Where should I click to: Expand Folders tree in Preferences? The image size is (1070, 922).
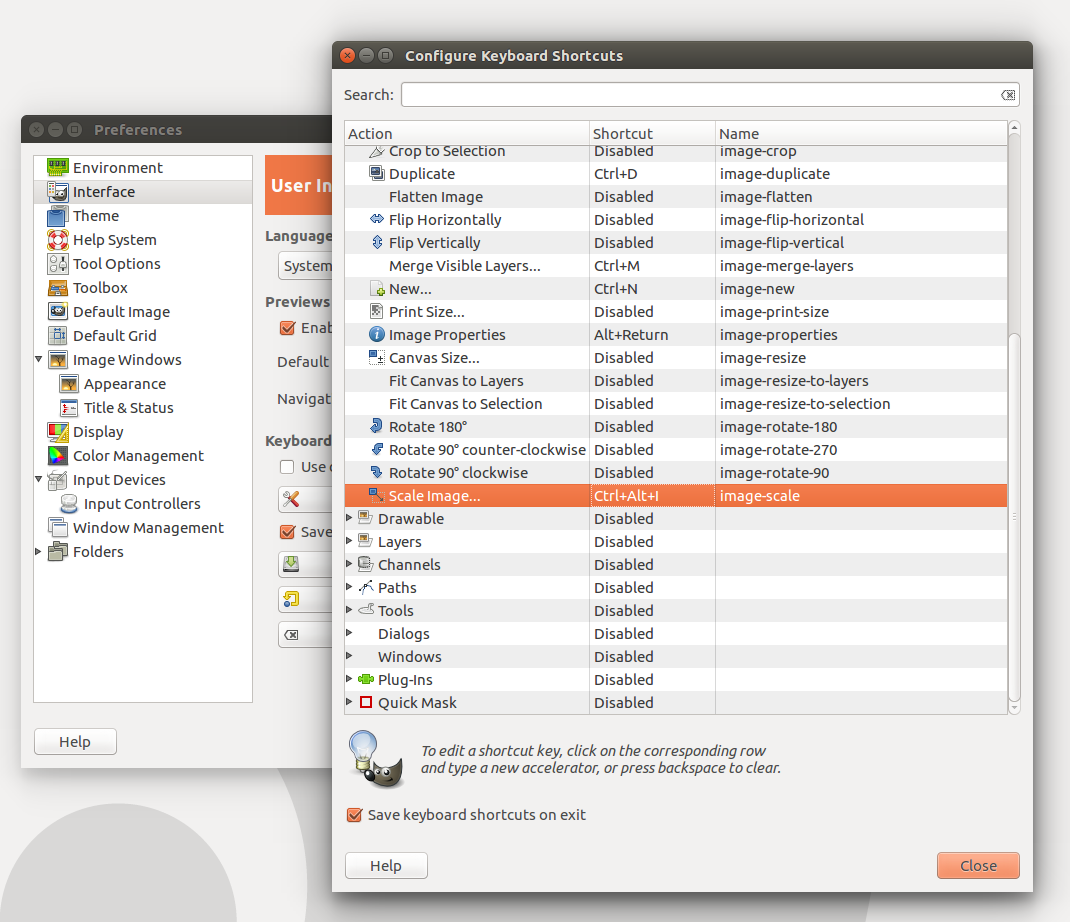(x=39, y=551)
